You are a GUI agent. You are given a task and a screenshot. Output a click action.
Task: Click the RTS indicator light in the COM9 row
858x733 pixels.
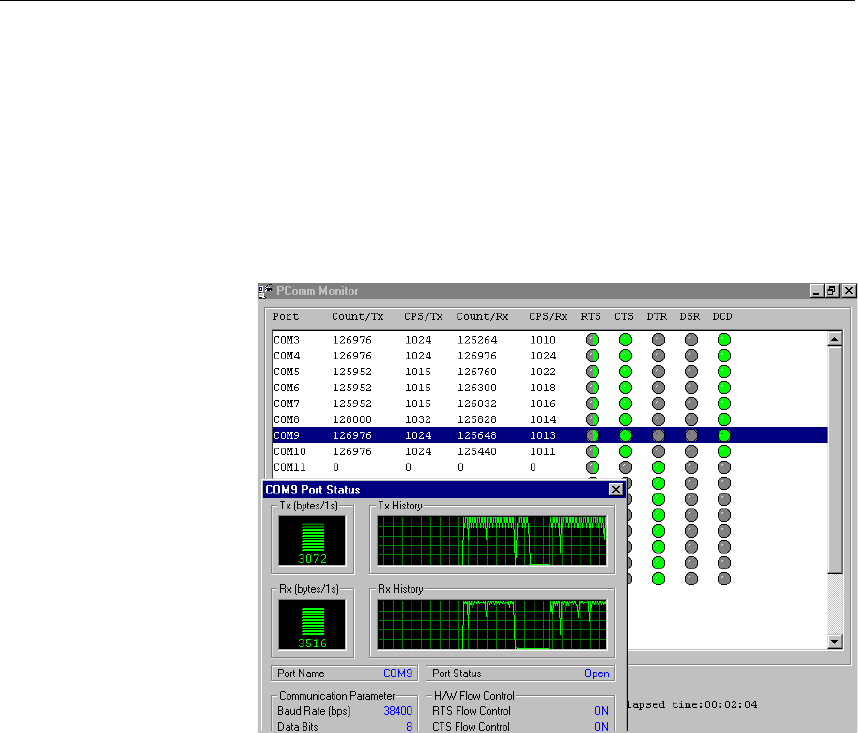tap(592, 435)
